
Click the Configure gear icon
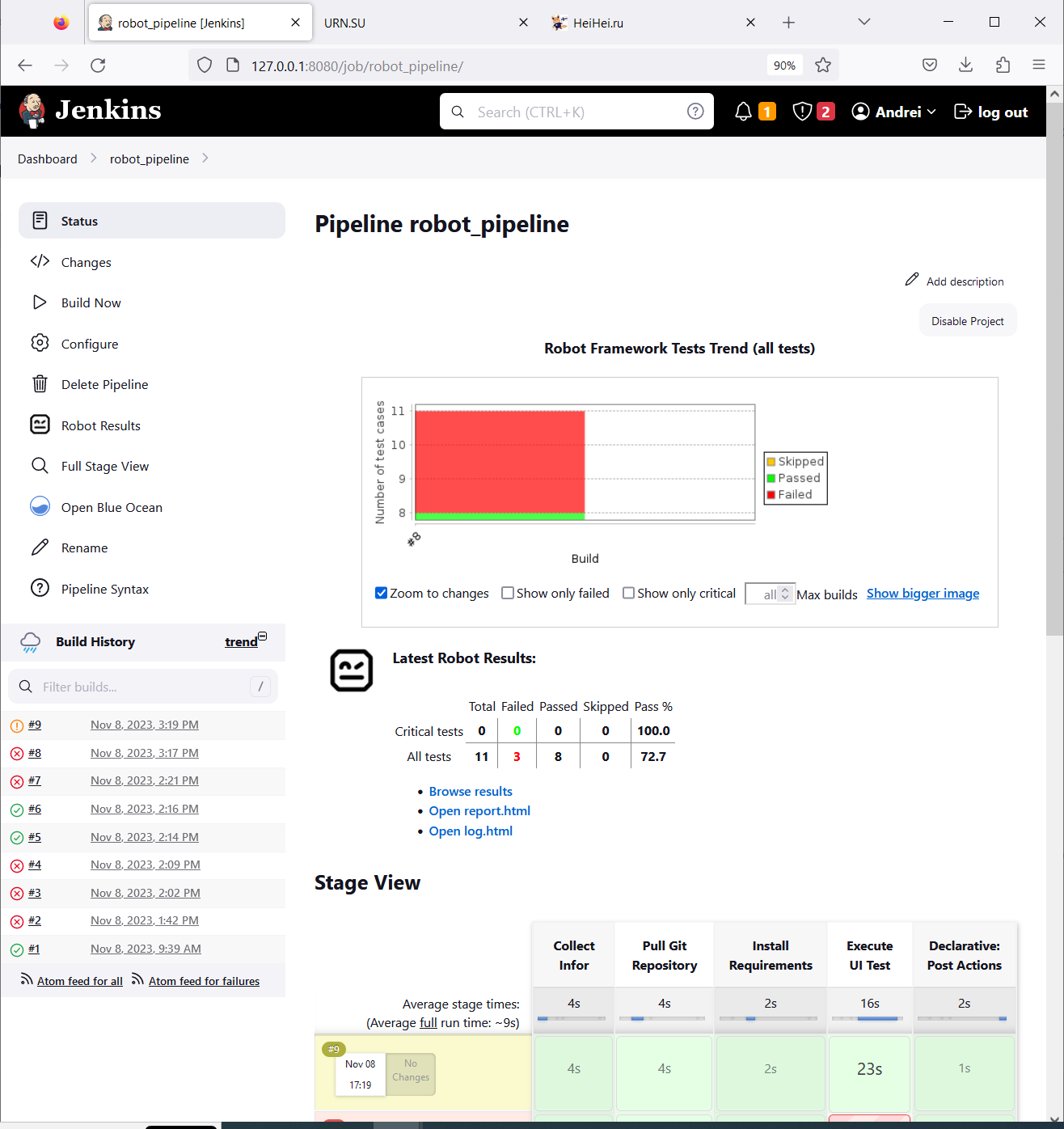pos(40,343)
